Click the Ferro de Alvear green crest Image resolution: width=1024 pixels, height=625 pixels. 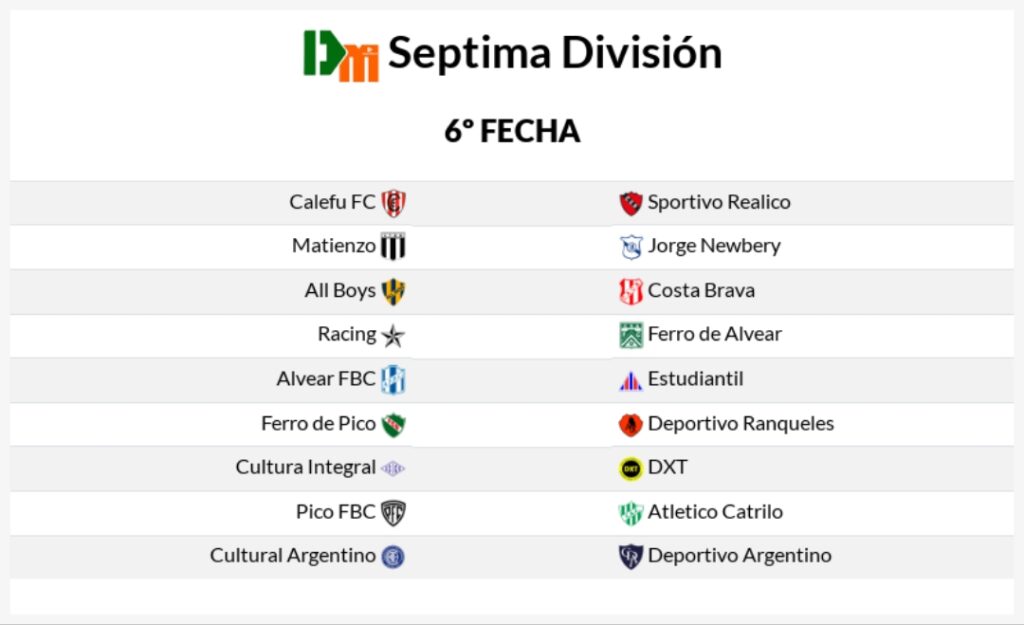[630, 335]
